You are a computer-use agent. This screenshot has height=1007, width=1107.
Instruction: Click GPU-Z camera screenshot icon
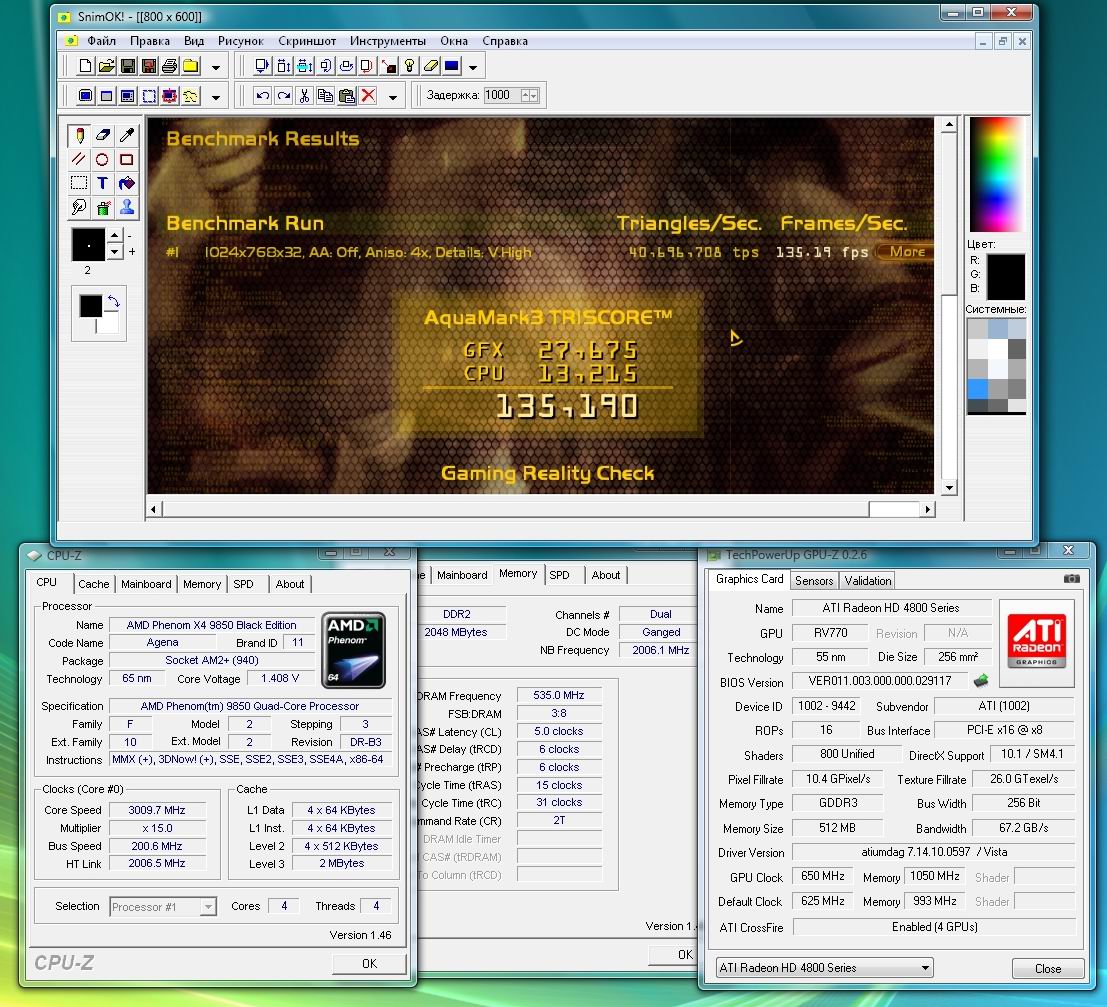pos(1071,578)
